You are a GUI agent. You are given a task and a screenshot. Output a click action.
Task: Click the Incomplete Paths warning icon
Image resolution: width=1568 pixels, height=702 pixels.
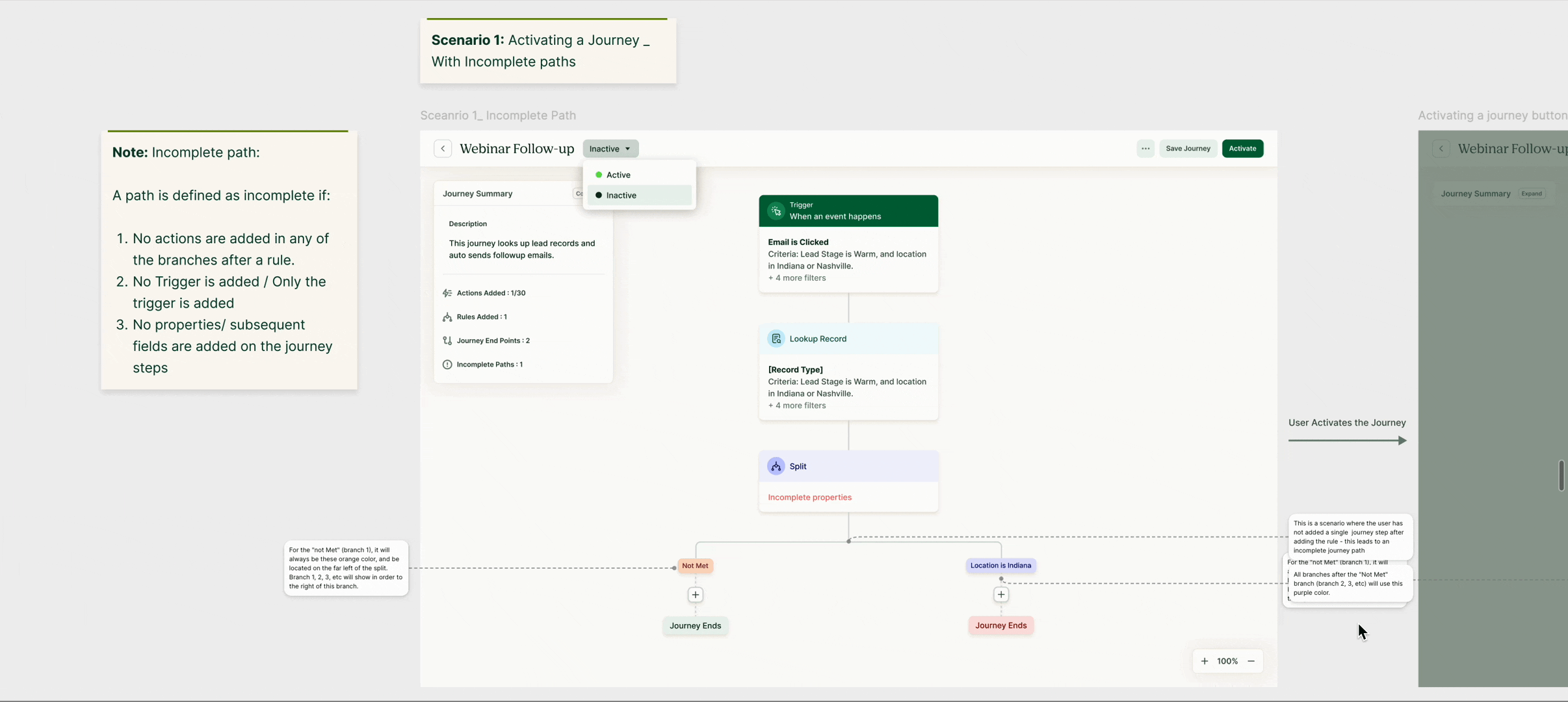tap(447, 365)
